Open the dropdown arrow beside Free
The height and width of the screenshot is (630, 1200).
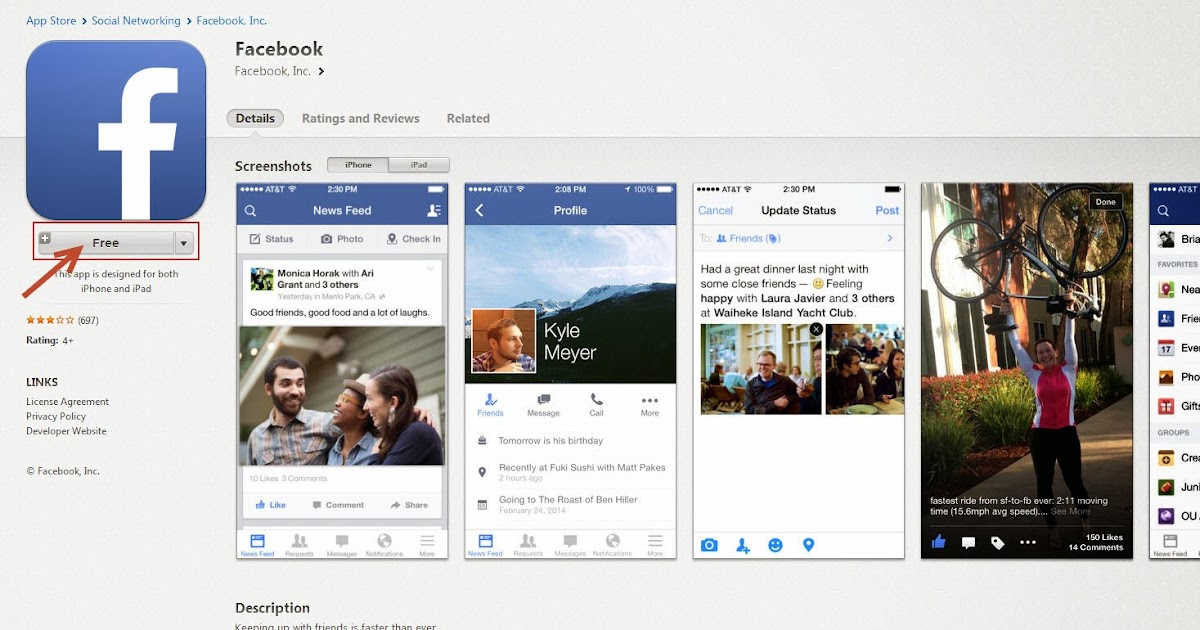[x=184, y=242]
